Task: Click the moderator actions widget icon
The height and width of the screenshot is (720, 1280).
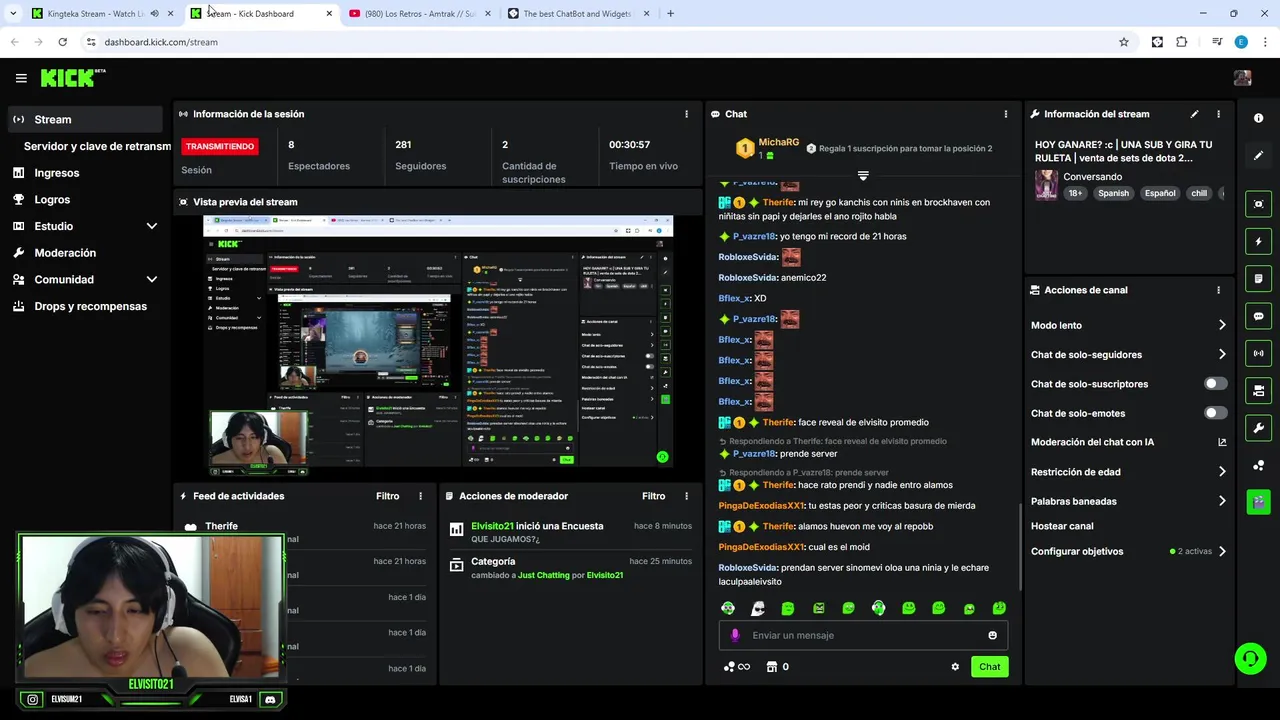Action: coord(1258,390)
